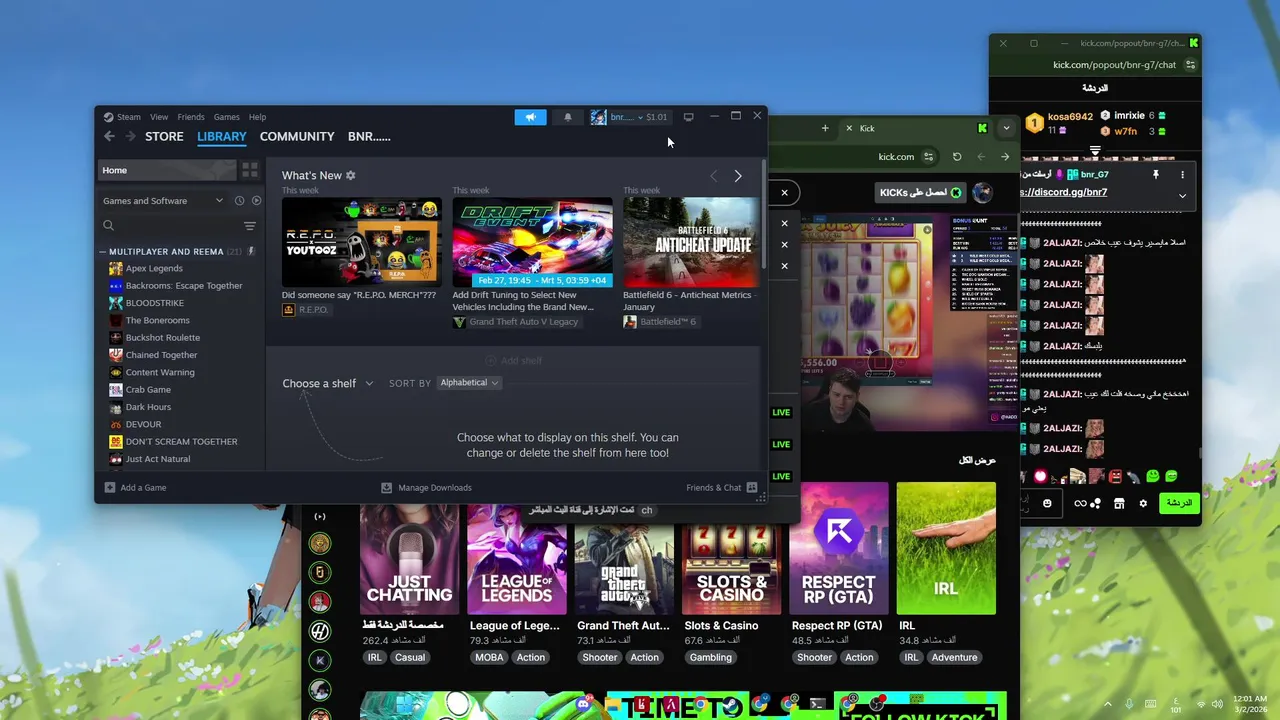Image resolution: width=1280 pixels, height=720 pixels.
Task: Switch to the COMMUNITY tab
Action: coord(297,137)
